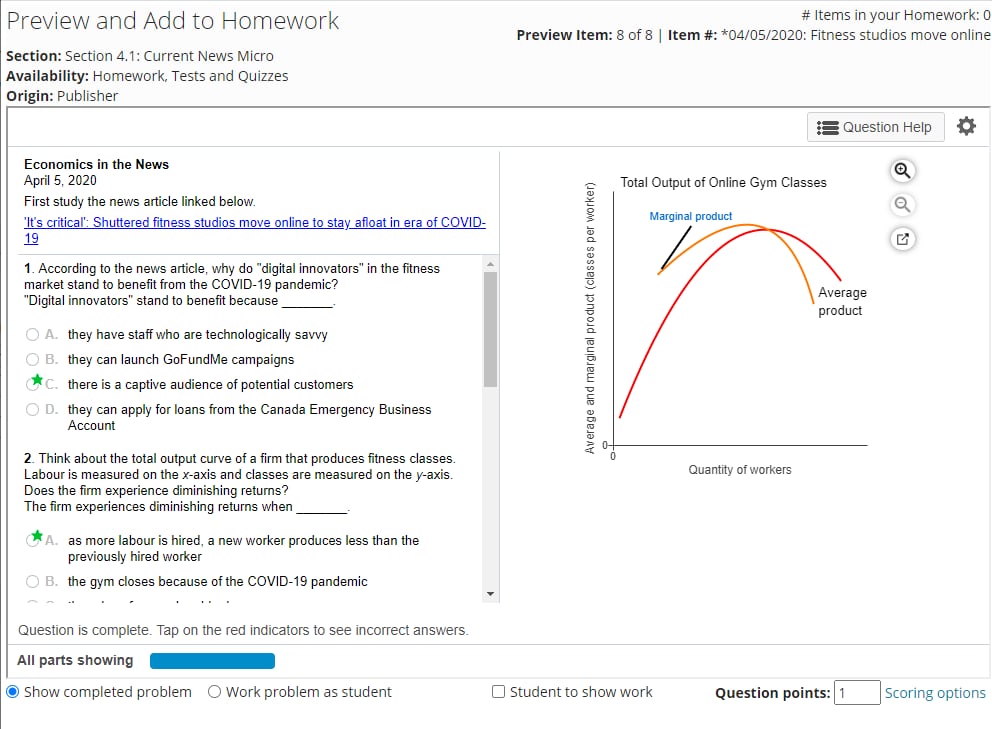Choose option D Canada Emergency Business Account
The width and height of the screenshot is (992, 729).
[33, 410]
